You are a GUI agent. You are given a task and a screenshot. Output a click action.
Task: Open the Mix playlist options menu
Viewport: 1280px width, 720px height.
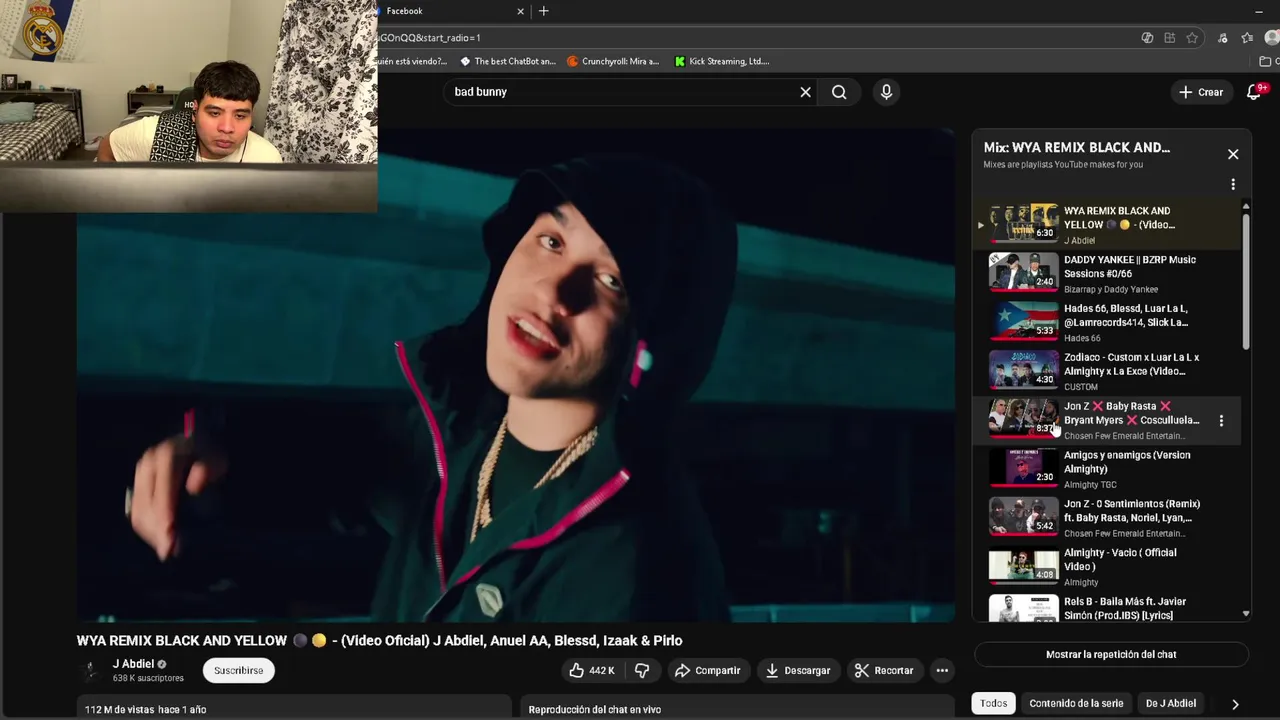coord(1233,184)
